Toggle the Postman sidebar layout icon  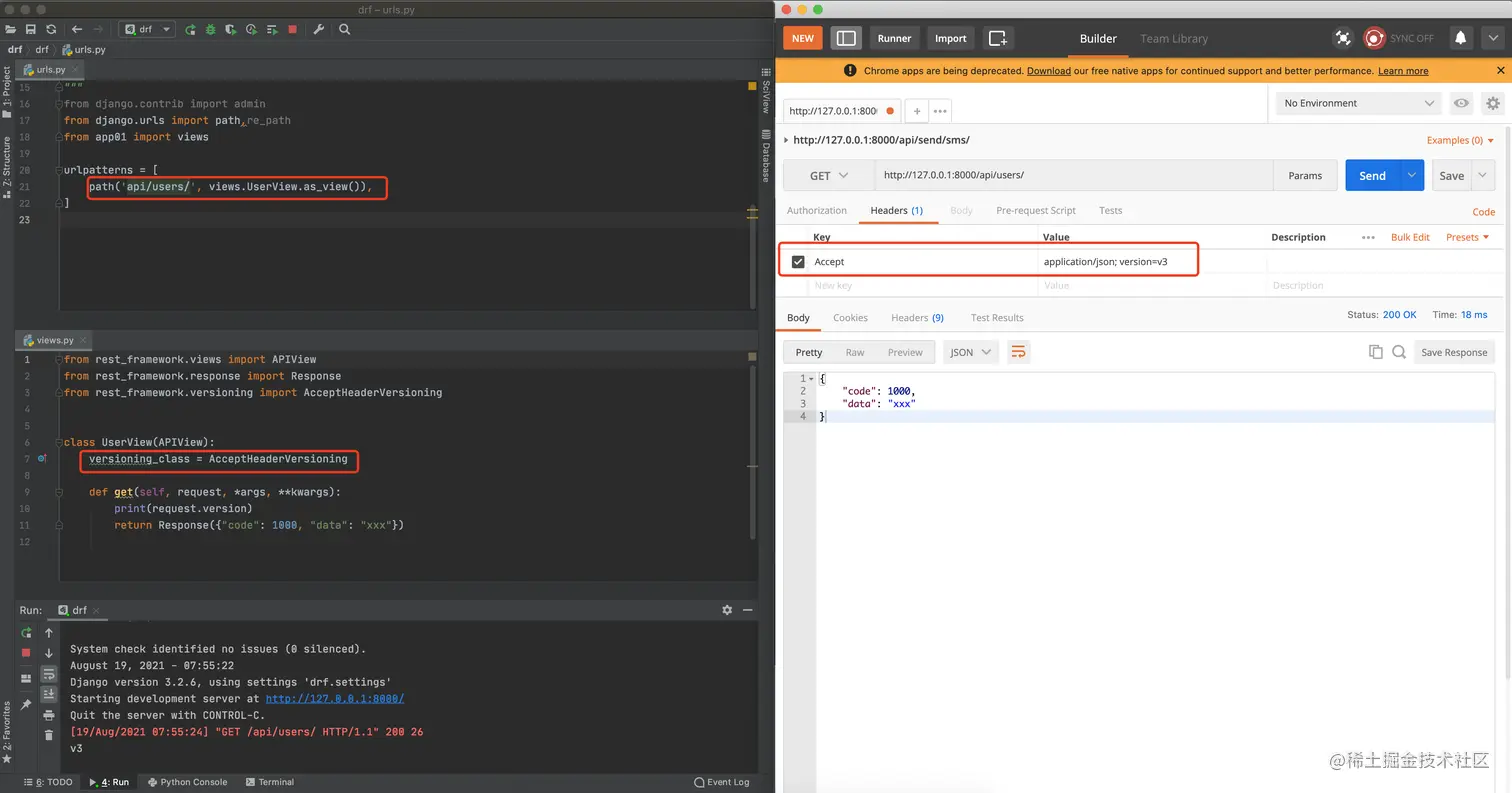click(x=846, y=38)
